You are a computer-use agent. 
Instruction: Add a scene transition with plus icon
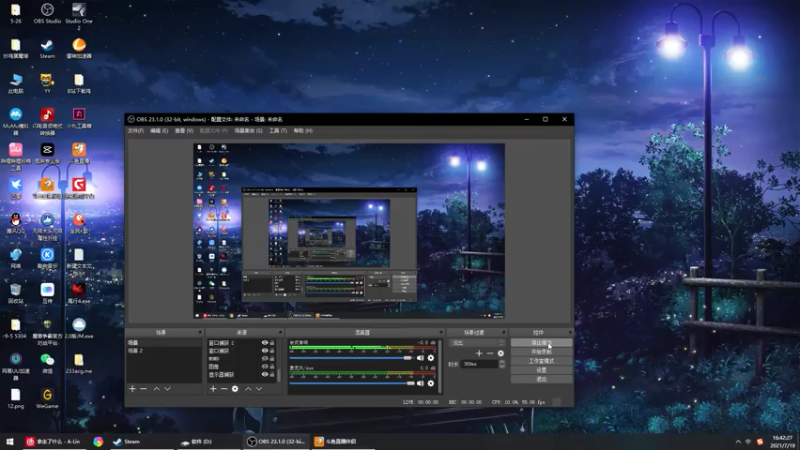click(x=479, y=353)
